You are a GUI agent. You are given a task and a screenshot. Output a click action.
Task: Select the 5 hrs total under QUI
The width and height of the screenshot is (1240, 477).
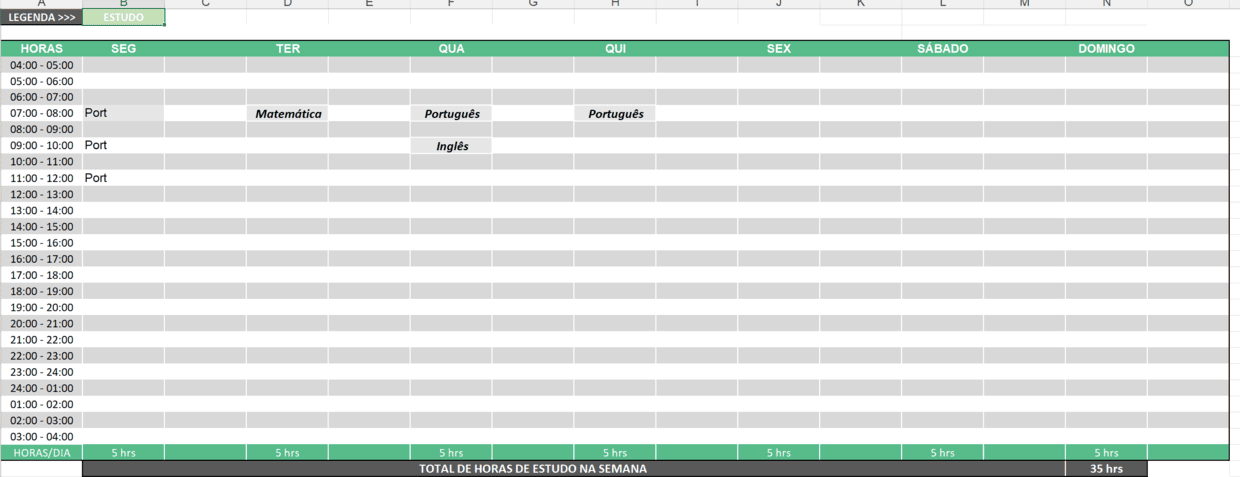(x=615, y=452)
